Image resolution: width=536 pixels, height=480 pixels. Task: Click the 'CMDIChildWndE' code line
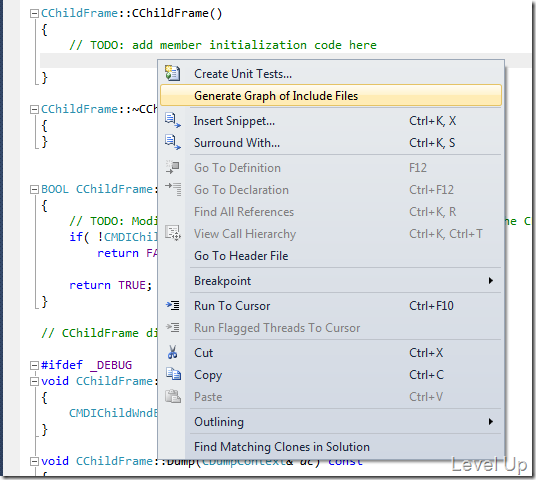pos(113,413)
